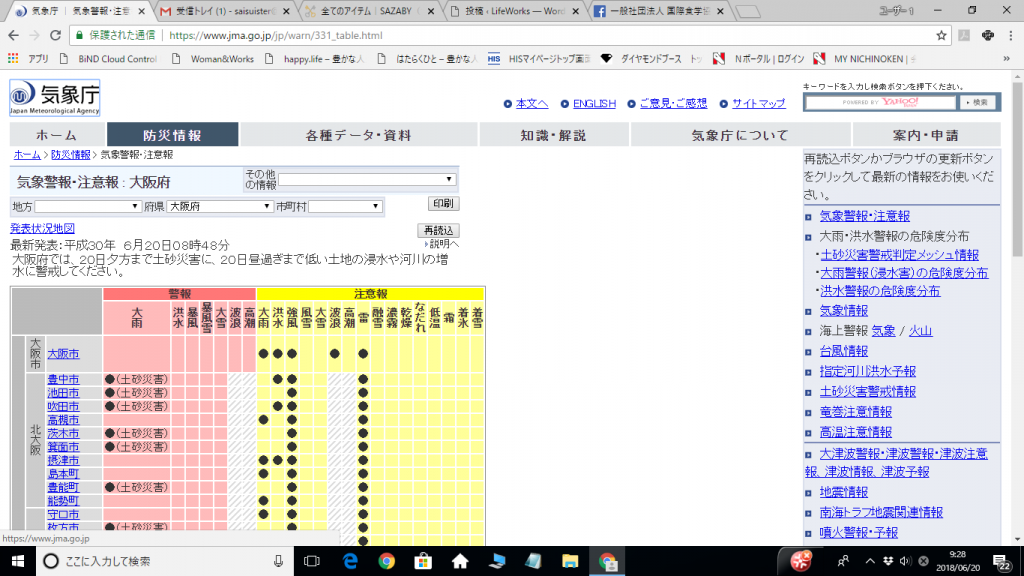Select the 防災情報 navigation tab
This screenshot has height=576, width=1024.
[172, 135]
